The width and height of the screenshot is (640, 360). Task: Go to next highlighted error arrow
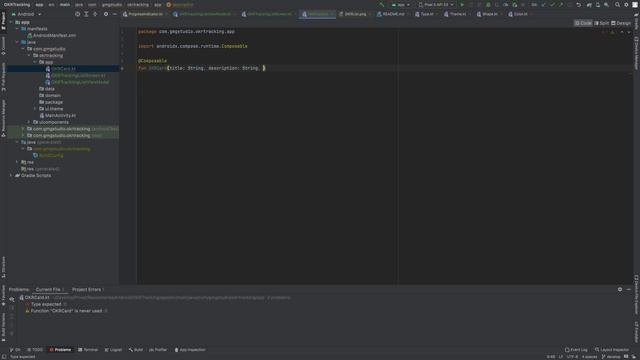pos(629,32)
